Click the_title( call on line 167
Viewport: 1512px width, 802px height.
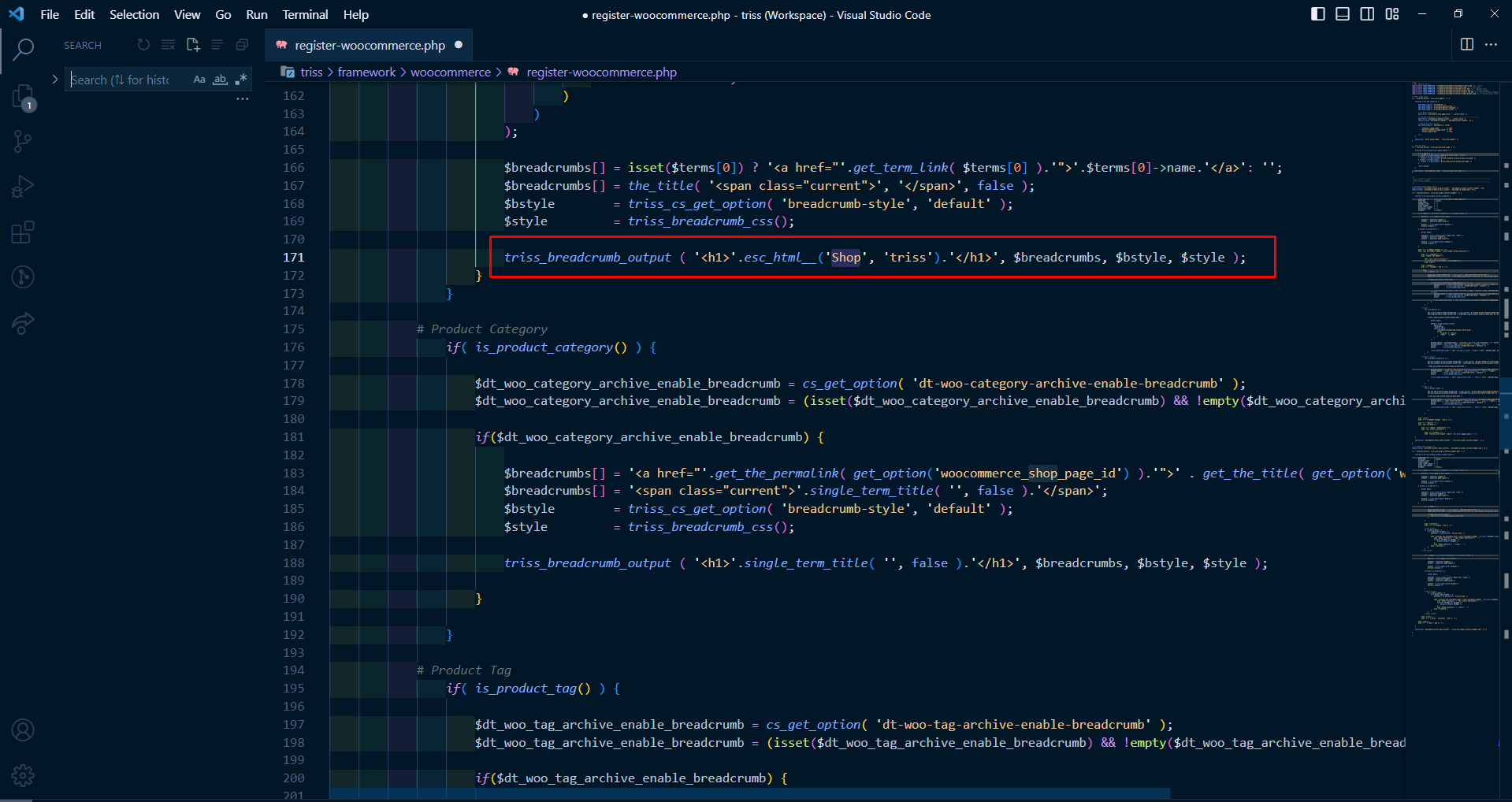coord(663,185)
